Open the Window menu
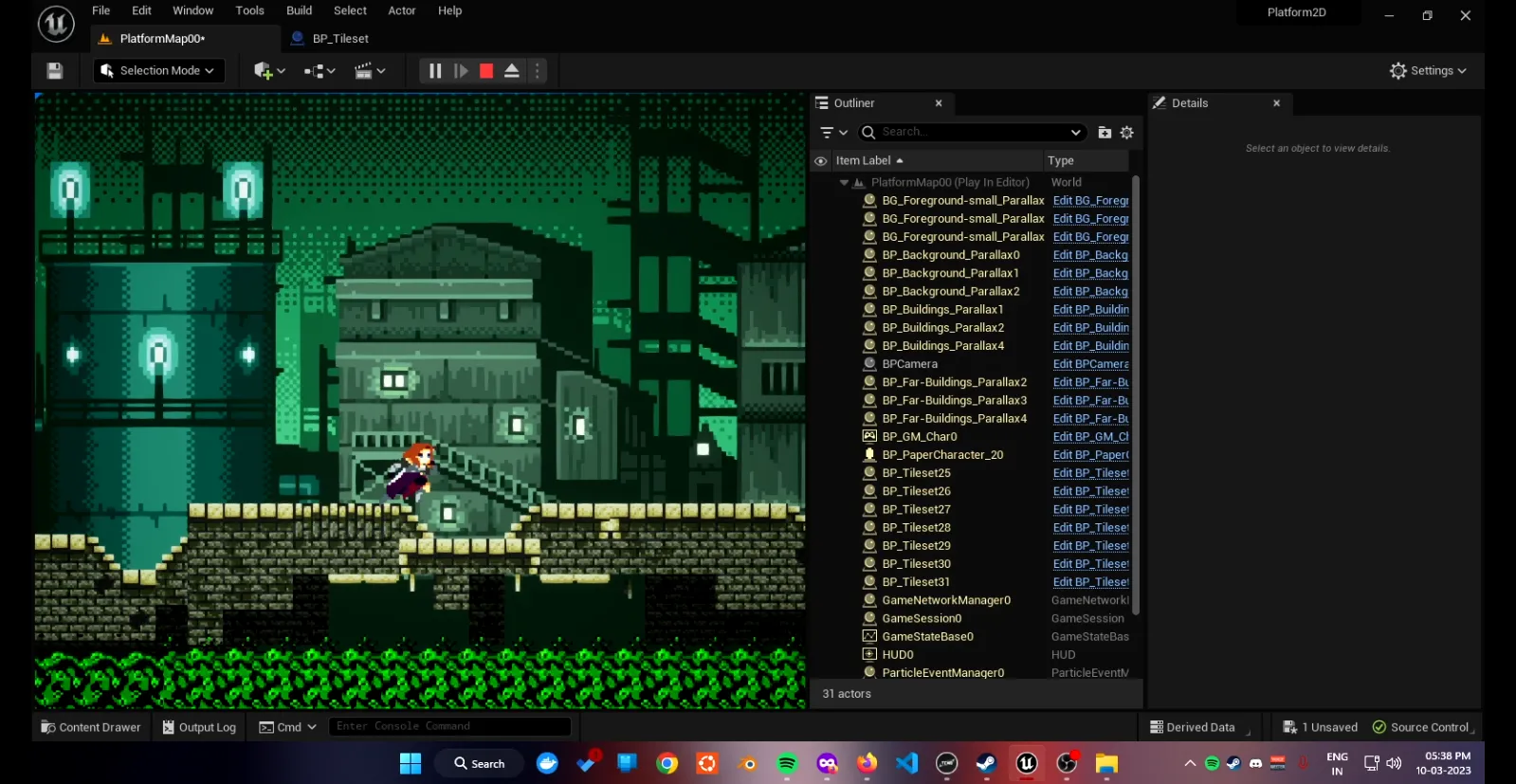This screenshot has width=1516, height=784. tap(192, 10)
